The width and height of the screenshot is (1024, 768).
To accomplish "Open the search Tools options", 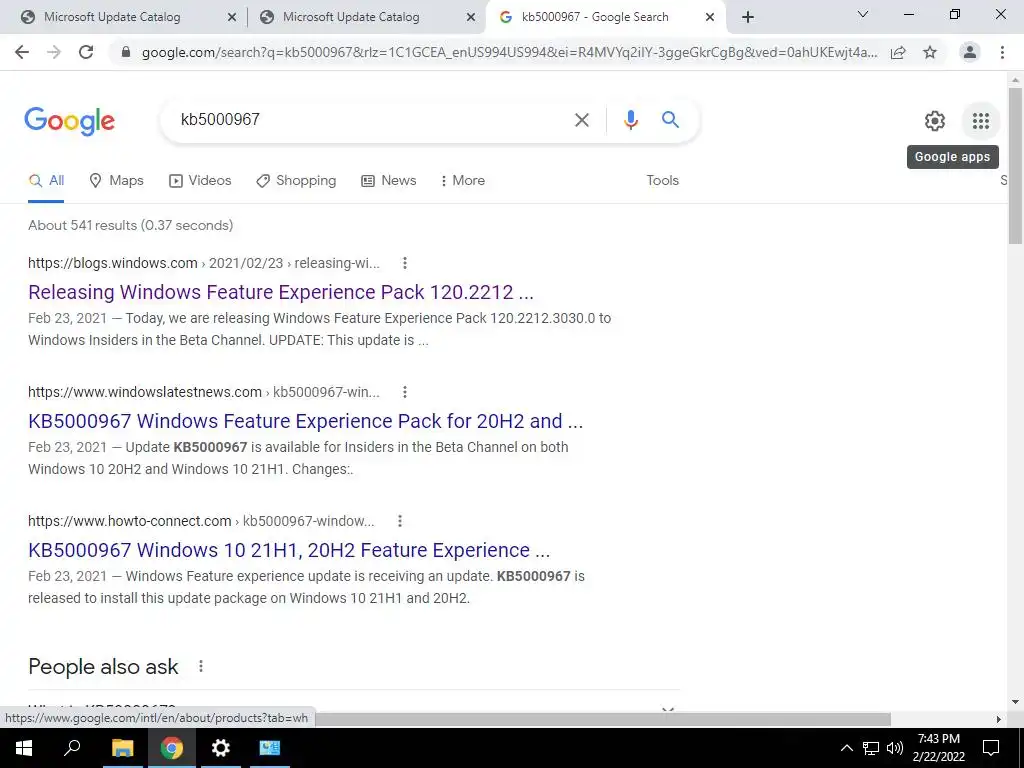I will [663, 181].
